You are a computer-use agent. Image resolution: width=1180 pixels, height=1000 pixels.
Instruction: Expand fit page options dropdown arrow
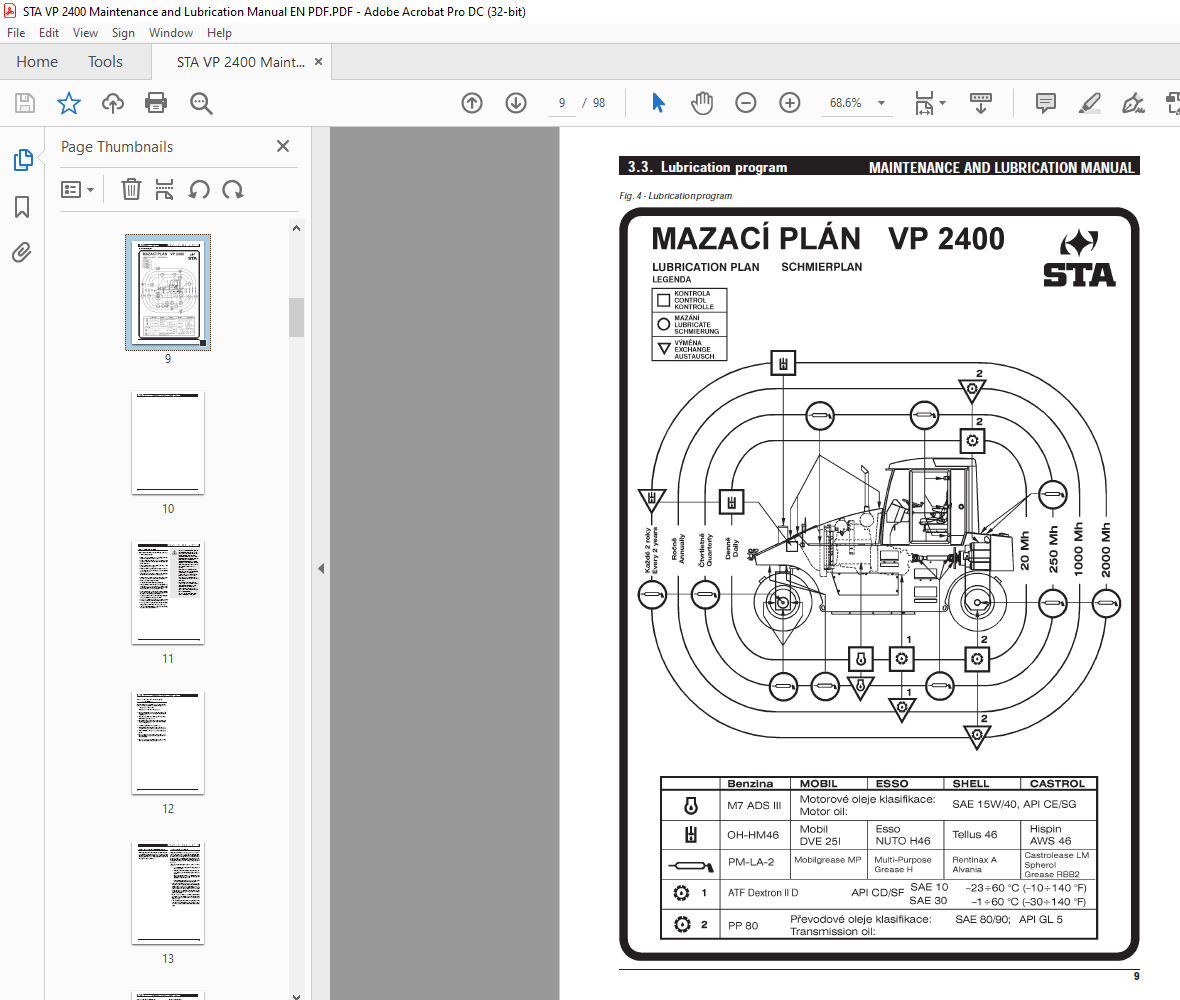click(943, 103)
